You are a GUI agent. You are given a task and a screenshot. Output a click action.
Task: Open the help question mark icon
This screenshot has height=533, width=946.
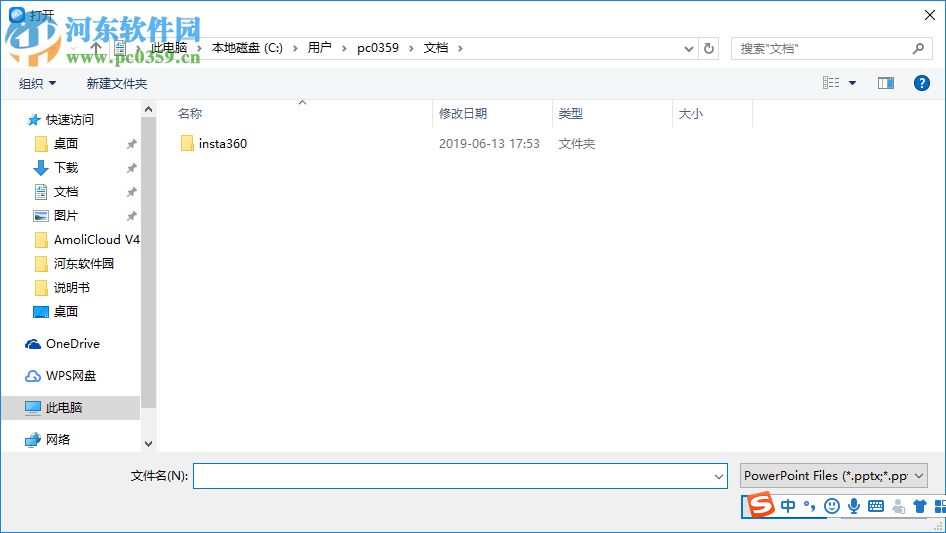[921, 83]
